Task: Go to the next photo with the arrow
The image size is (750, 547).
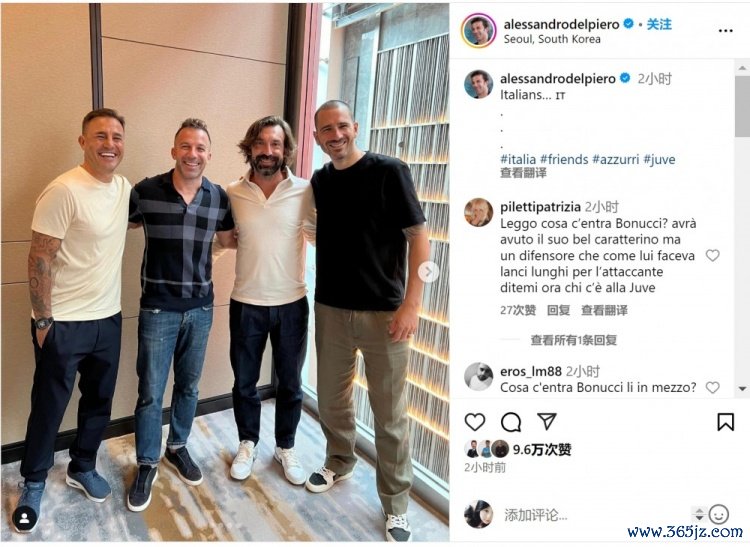Action: [428, 272]
